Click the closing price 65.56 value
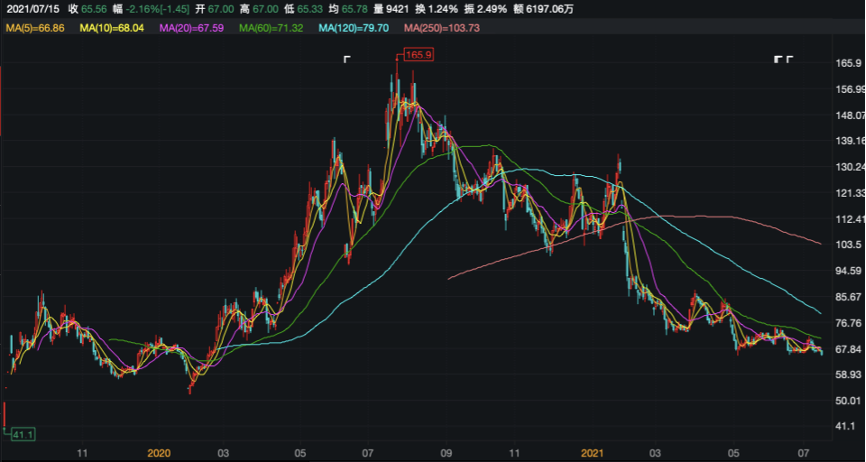The width and height of the screenshot is (866, 462). 94,9
